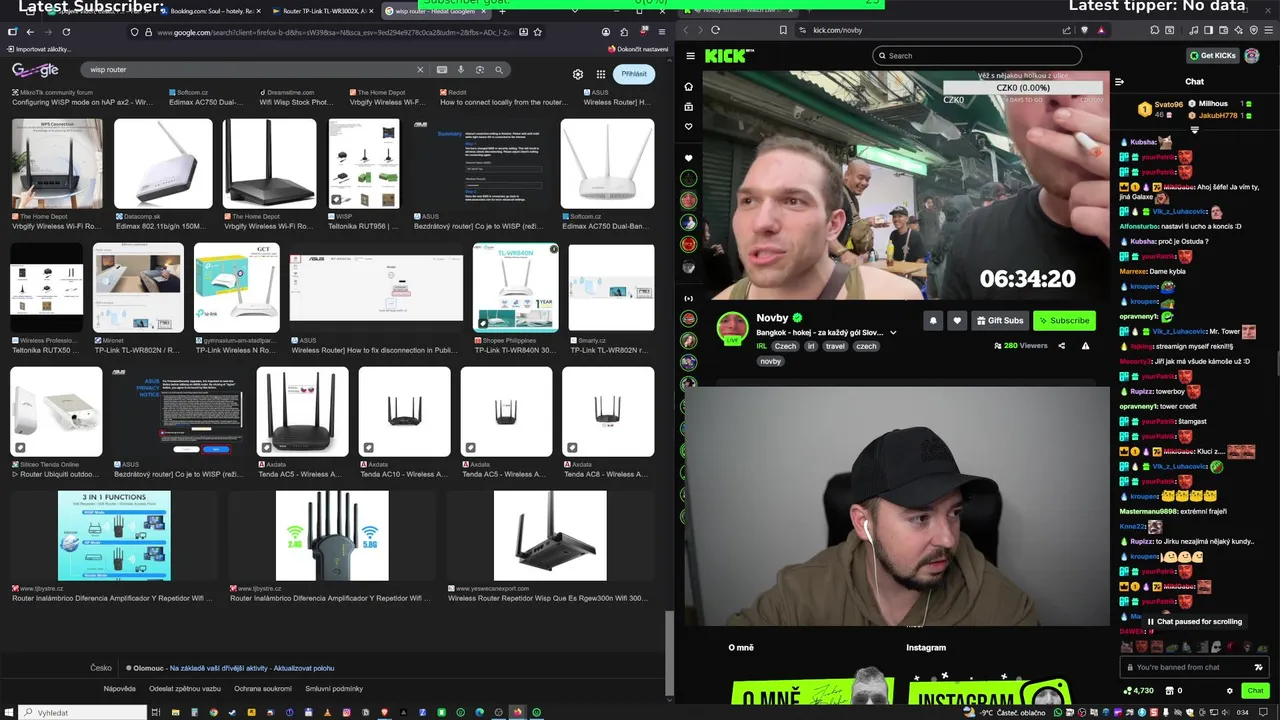Click the heart follow icon for Novby
This screenshot has height=720, width=1280.
click(x=957, y=320)
